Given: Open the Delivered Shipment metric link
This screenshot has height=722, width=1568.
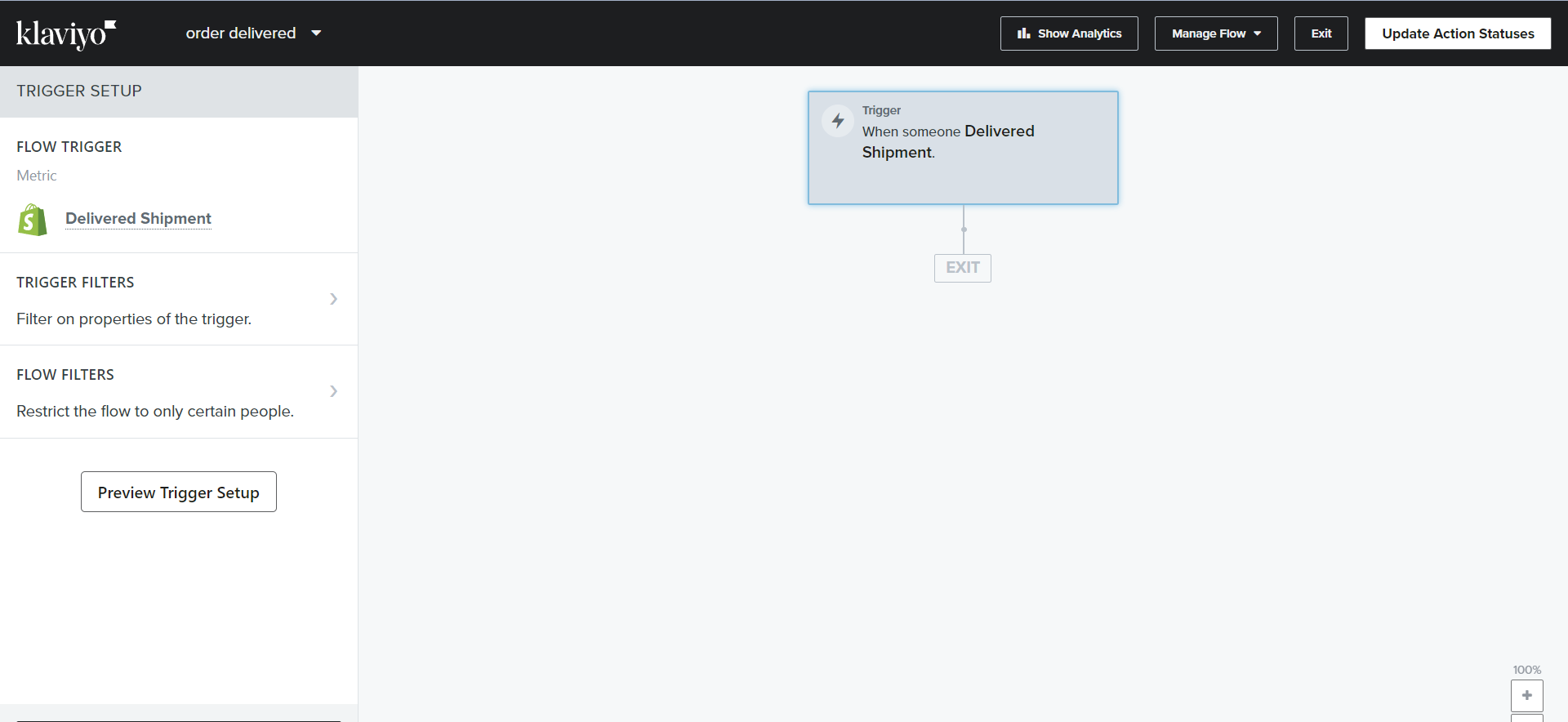Looking at the screenshot, I should coord(138,218).
